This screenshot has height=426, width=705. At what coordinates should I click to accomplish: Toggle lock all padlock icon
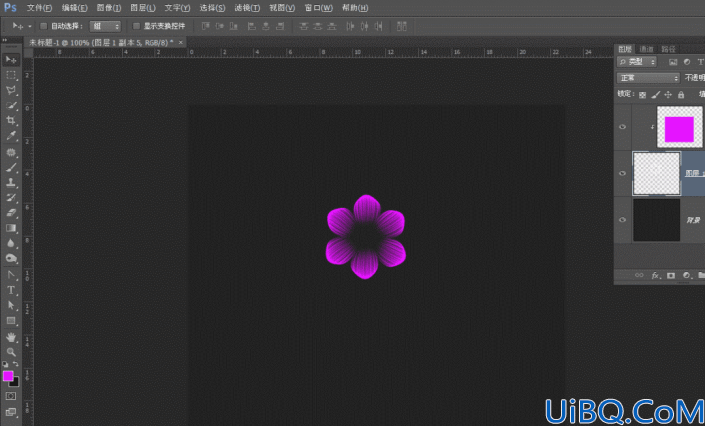pyautogui.click(x=681, y=94)
